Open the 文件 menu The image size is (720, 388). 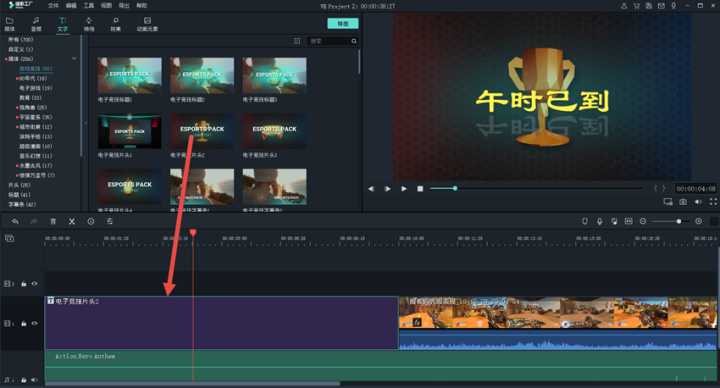click(53, 6)
